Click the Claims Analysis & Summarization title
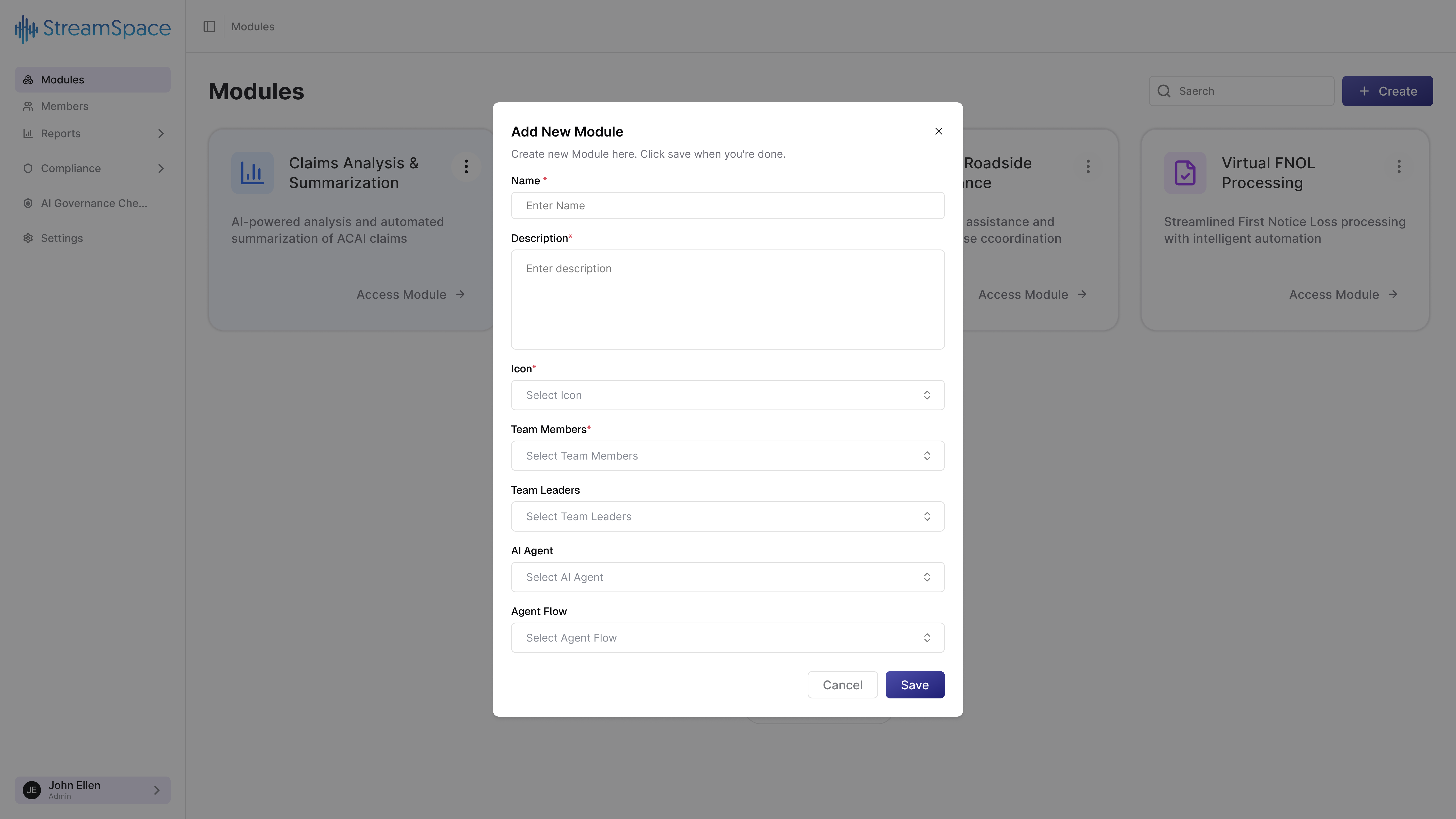This screenshot has height=819, width=1456. coord(354,173)
